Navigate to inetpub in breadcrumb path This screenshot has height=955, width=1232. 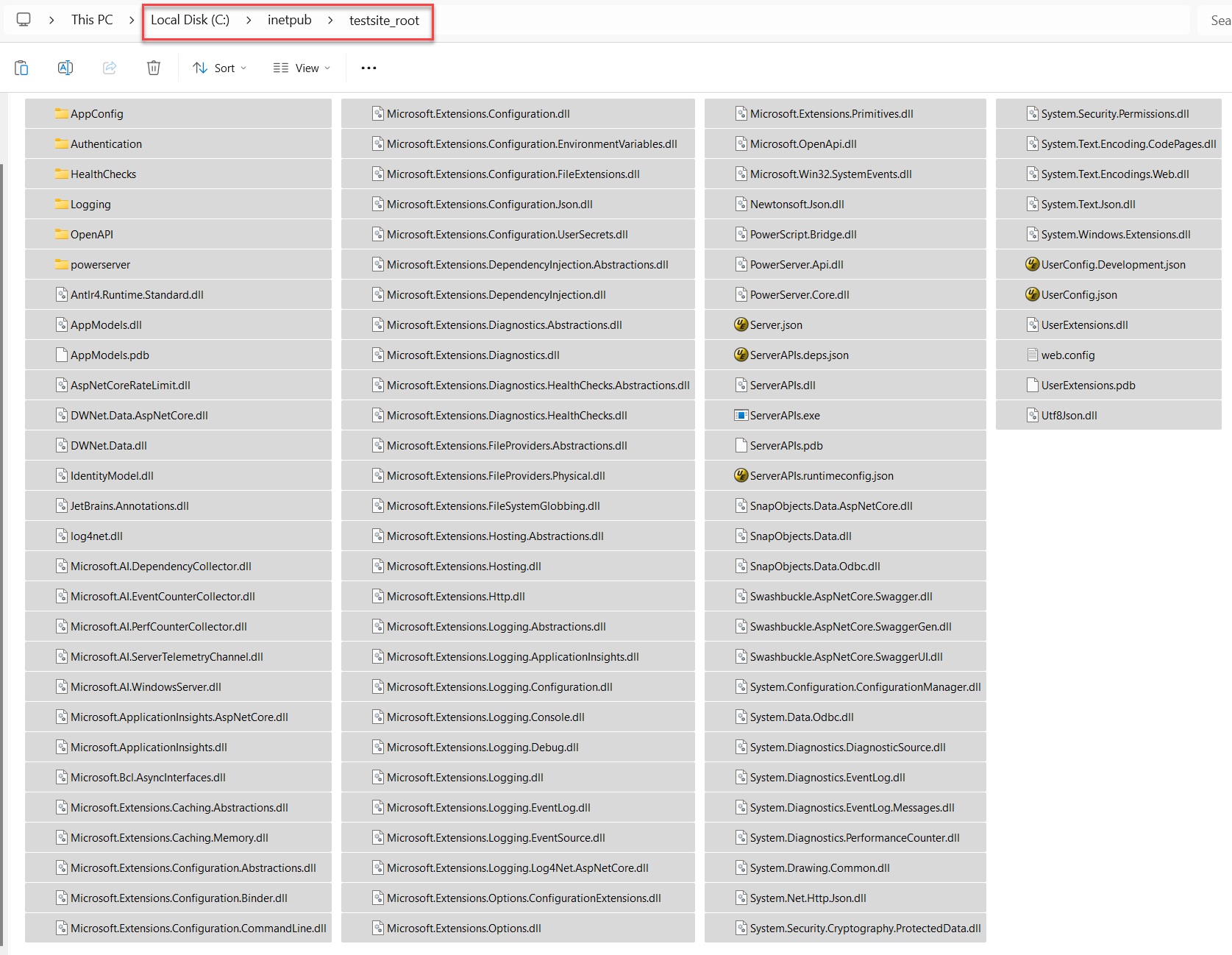click(x=289, y=20)
